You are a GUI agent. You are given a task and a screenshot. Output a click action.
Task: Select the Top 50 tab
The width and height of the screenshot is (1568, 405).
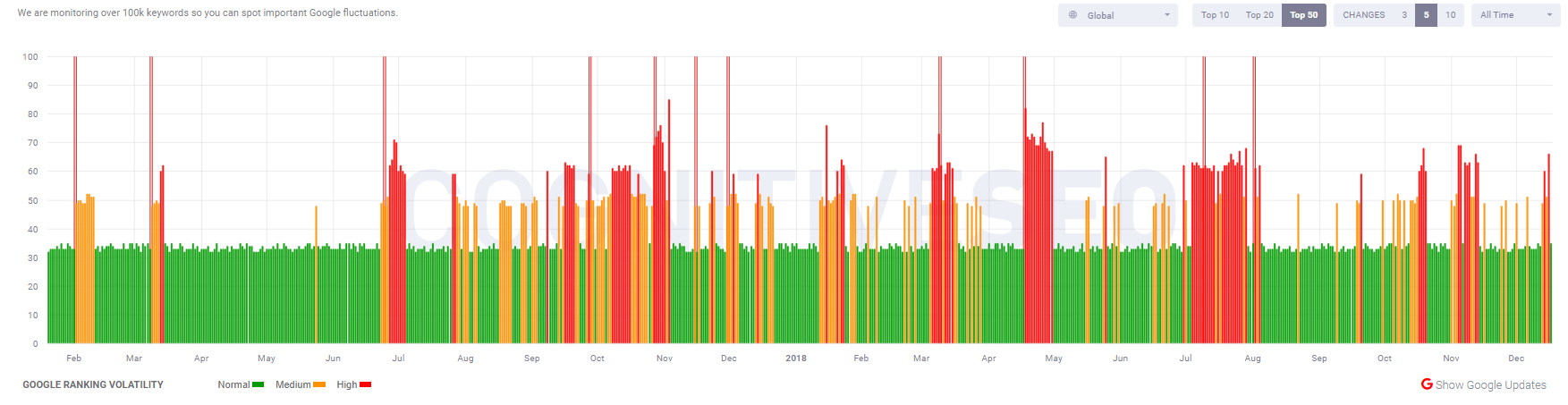click(x=1304, y=15)
